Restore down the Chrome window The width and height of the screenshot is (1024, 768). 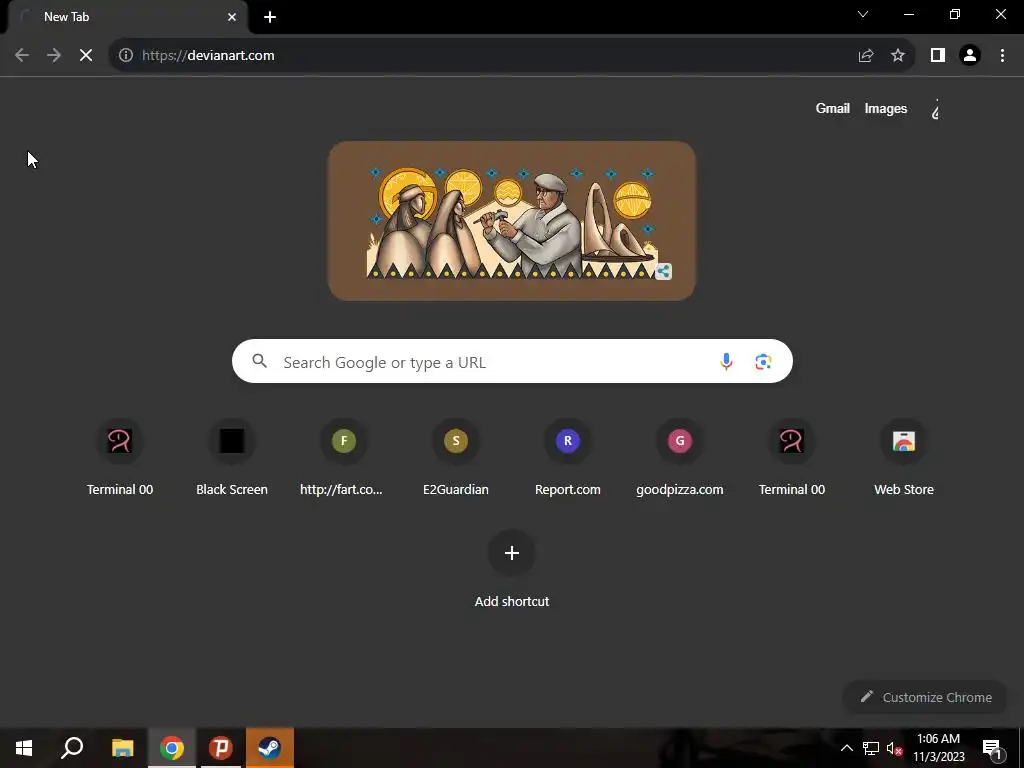(955, 14)
